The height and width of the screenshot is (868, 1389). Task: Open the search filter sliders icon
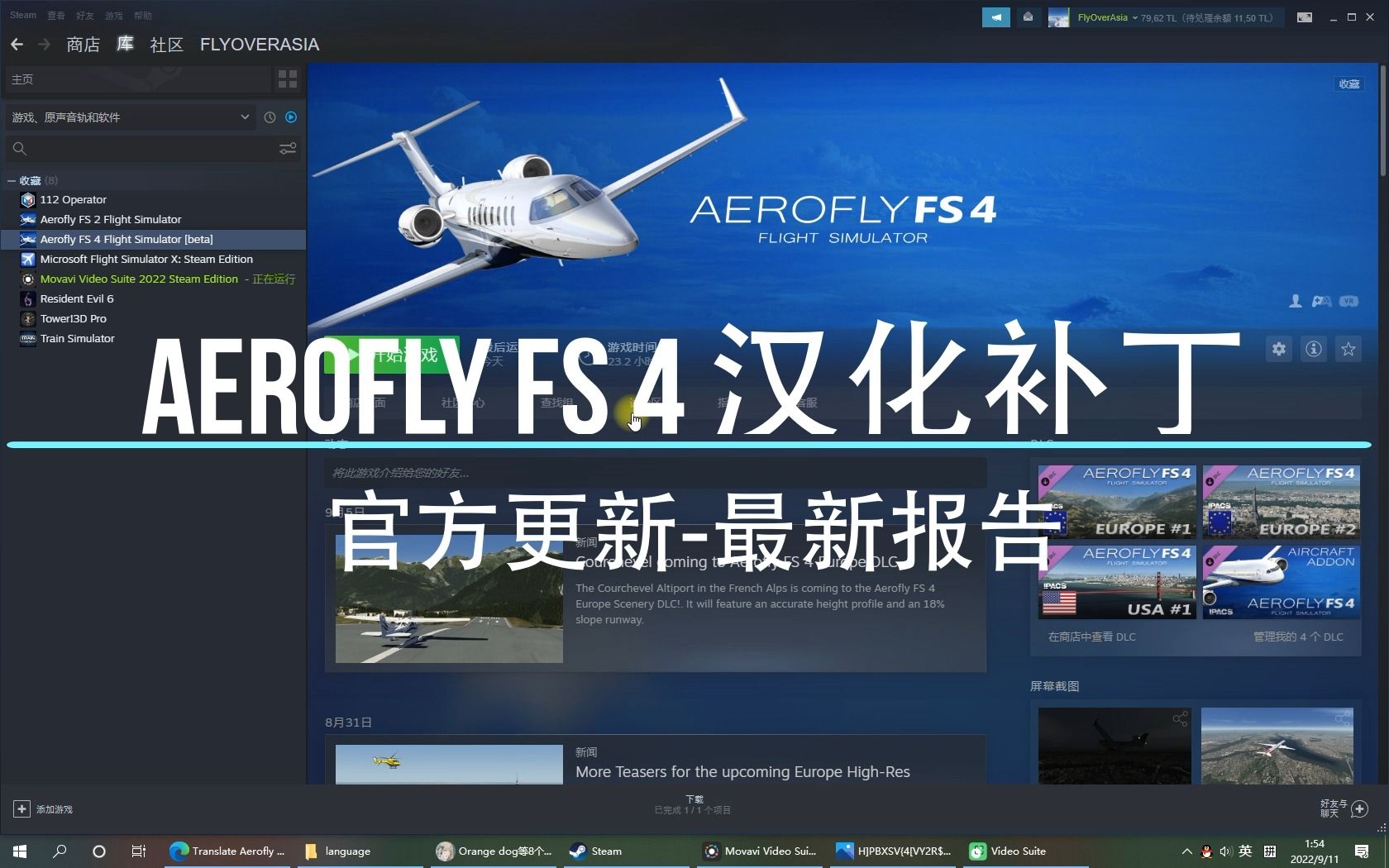288,149
